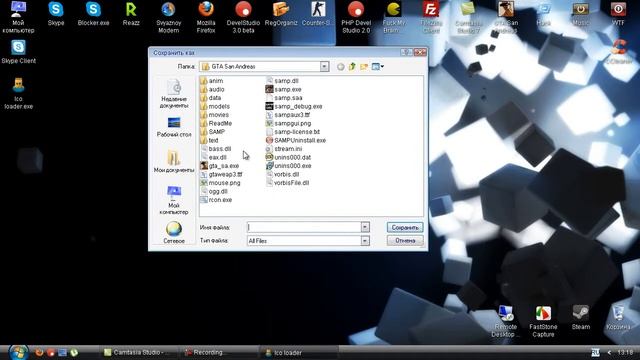
Task: Click the Отмена button
Action: pyautogui.click(x=405, y=241)
